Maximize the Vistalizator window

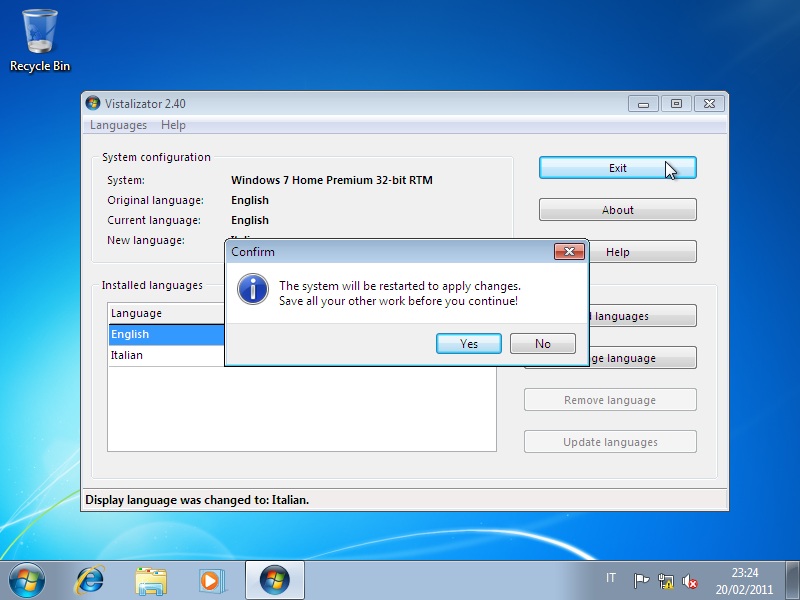[676, 104]
